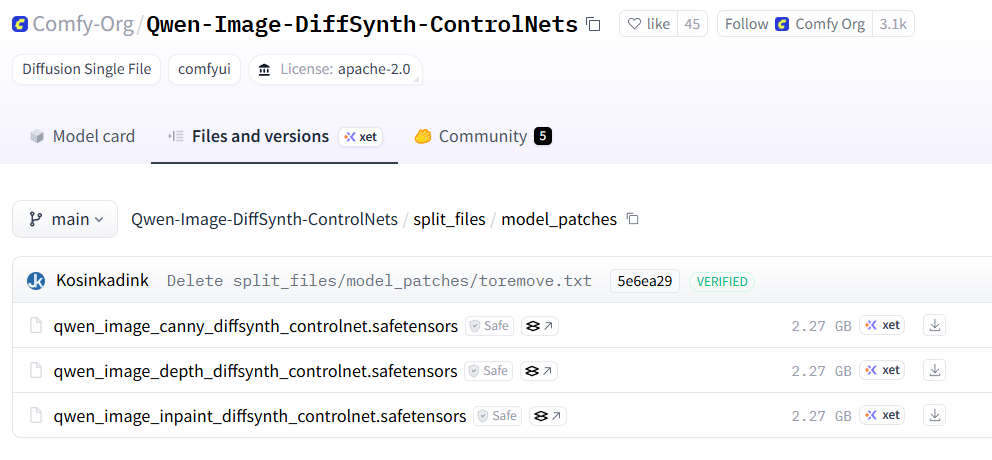
Task: Open the Delete toremove.txt commit message
Action: [x=379, y=281]
